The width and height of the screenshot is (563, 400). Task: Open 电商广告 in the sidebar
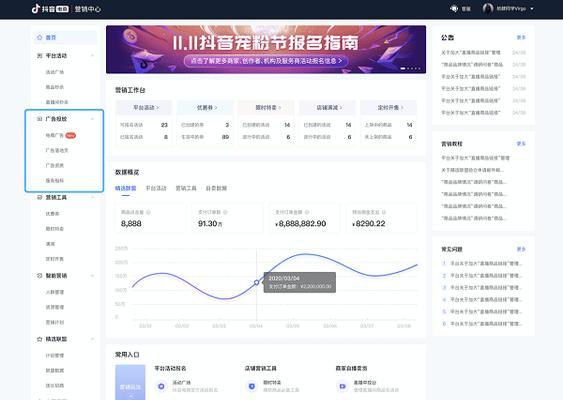55,135
